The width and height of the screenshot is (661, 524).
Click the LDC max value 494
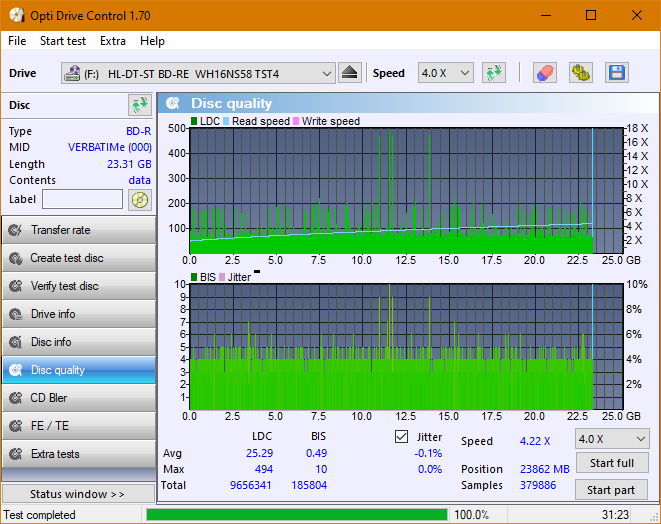tap(263, 469)
